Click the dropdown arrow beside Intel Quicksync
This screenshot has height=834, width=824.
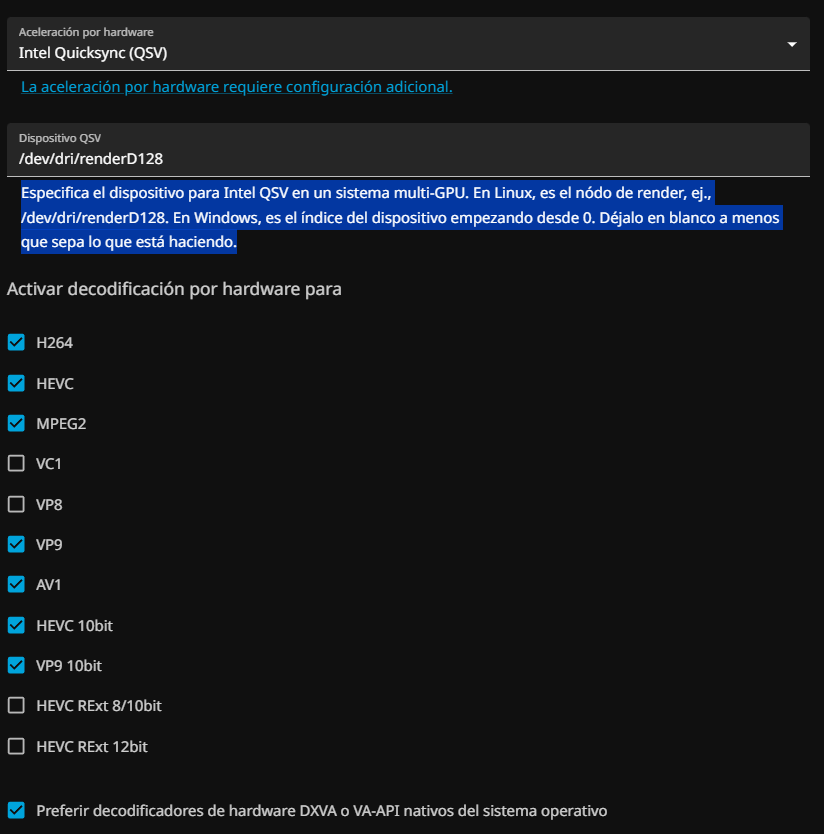[x=792, y=44]
